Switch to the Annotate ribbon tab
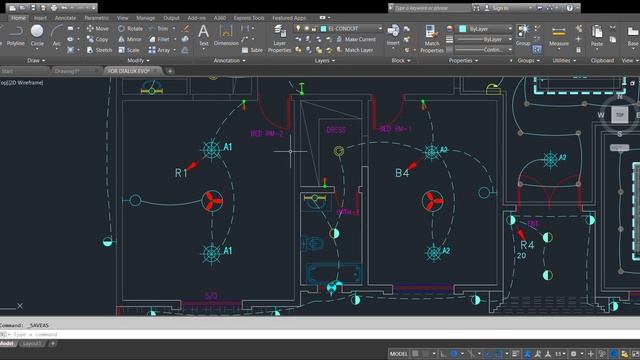Viewport: 640px width, 360px height. click(65, 18)
